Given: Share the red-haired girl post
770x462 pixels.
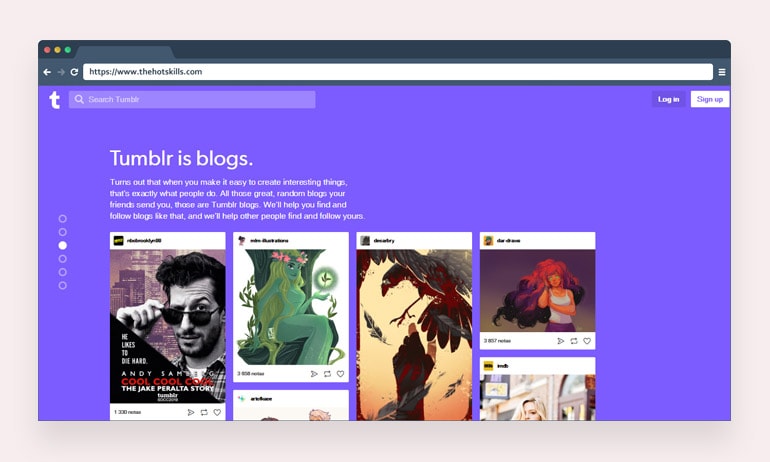Looking at the screenshot, I should pyautogui.click(x=561, y=341).
